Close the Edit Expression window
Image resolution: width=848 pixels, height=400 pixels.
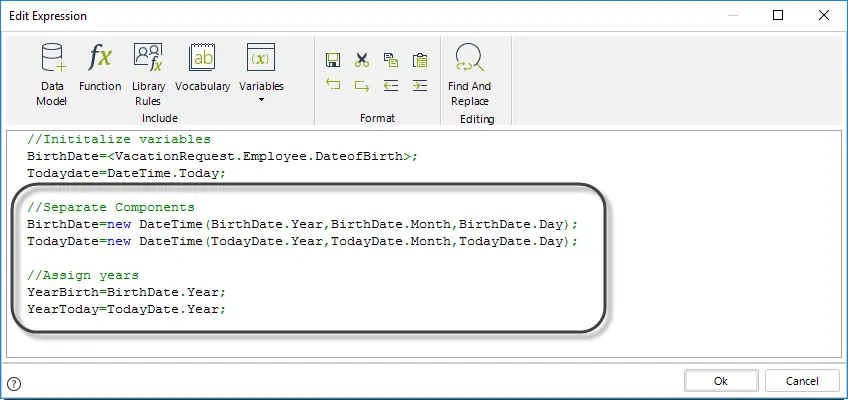pyautogui.click(x=824, y=16)
